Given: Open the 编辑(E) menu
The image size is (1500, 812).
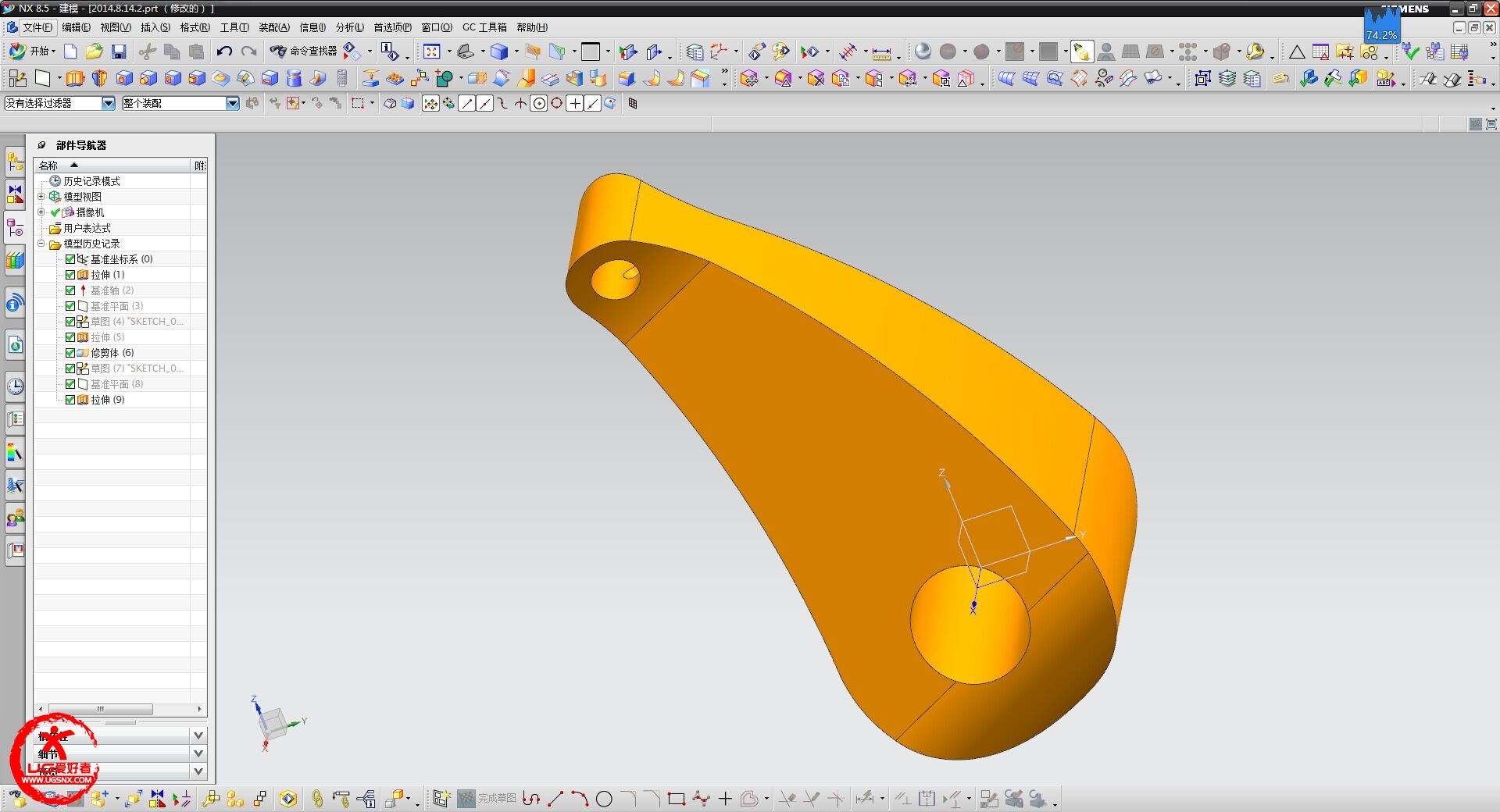Looking at the screenshot, I should click(76, 27).
